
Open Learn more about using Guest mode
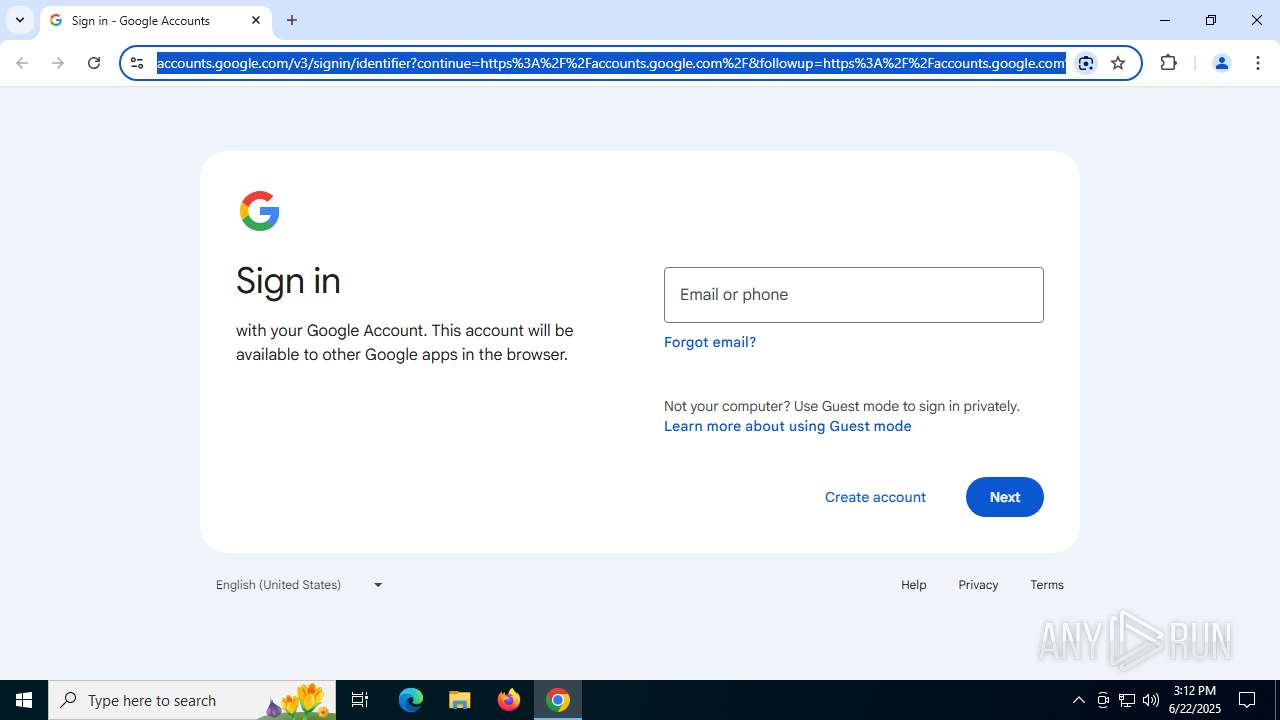click(x=788, y=426)
